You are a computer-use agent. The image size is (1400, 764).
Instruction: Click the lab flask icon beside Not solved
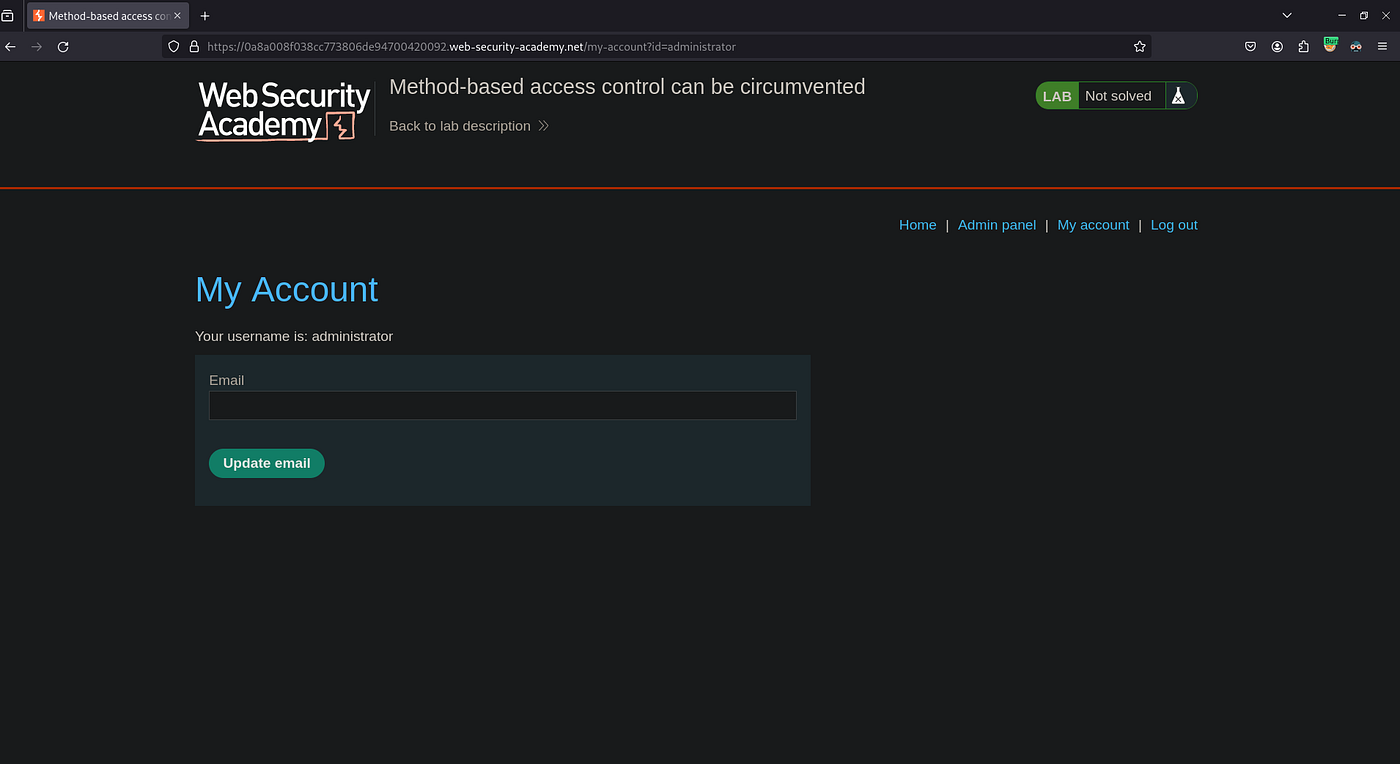tap(1179, 95)
